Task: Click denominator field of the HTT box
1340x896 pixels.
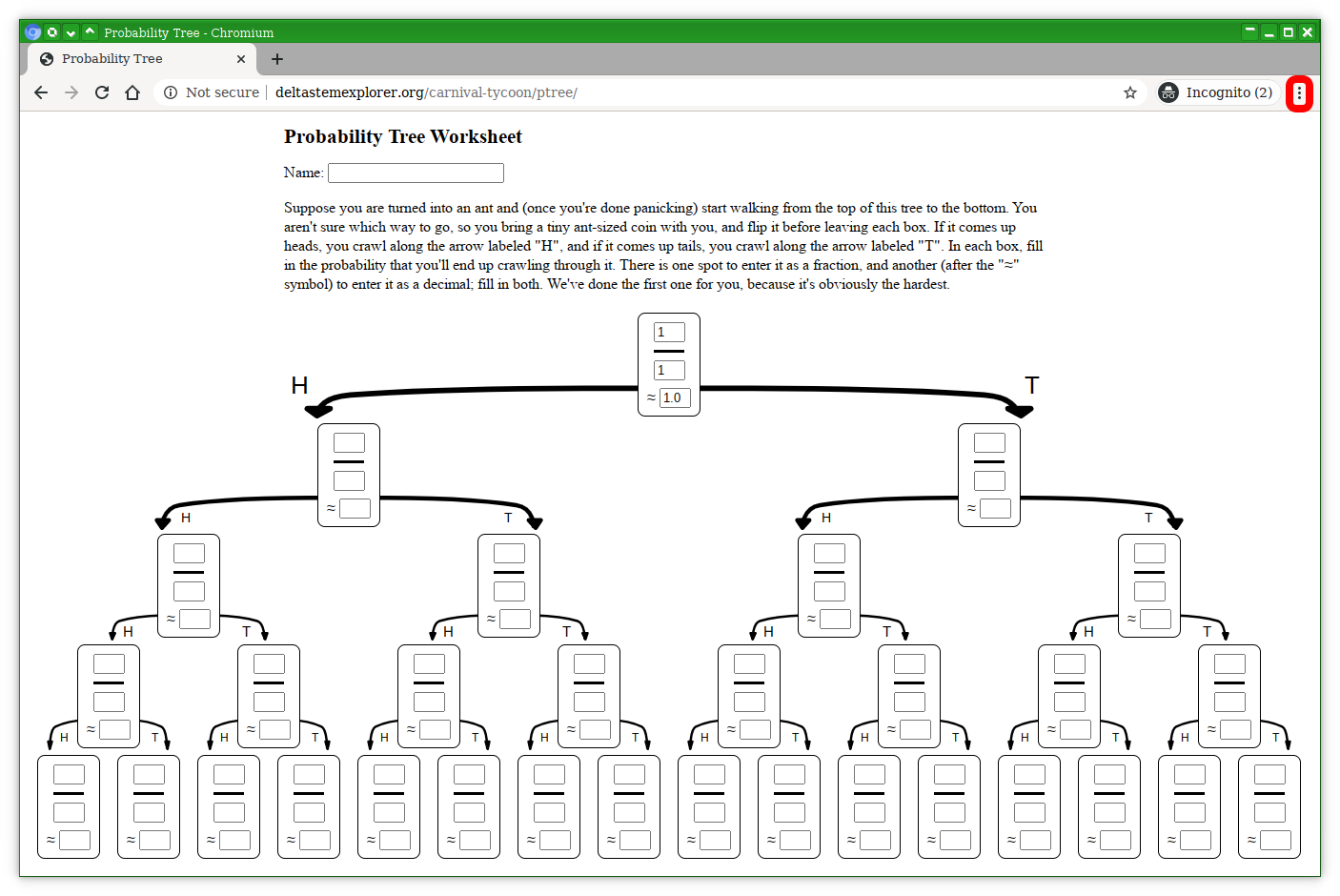Action: tap(589, 702)
